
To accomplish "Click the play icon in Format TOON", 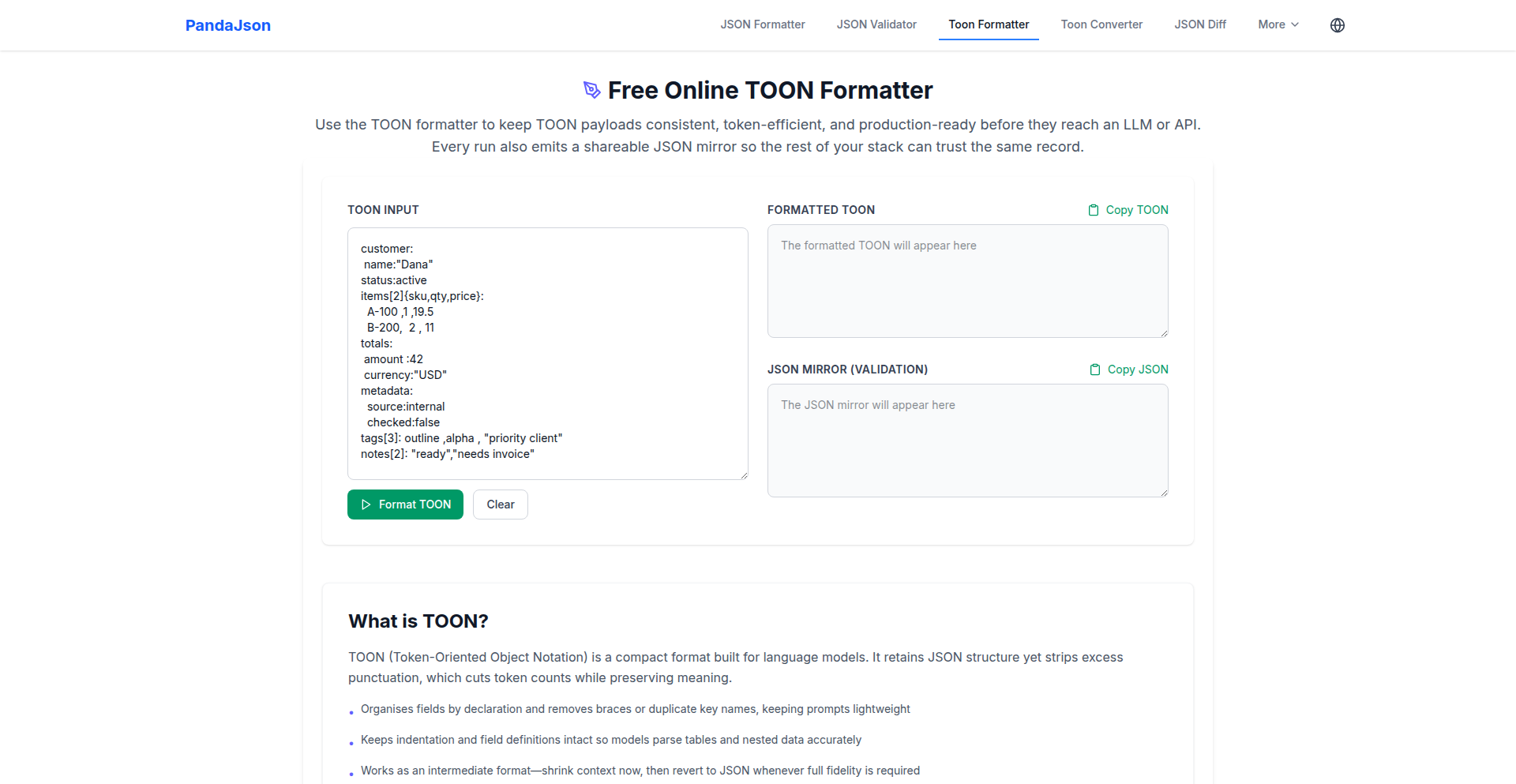I will click(x=366, y=505).
